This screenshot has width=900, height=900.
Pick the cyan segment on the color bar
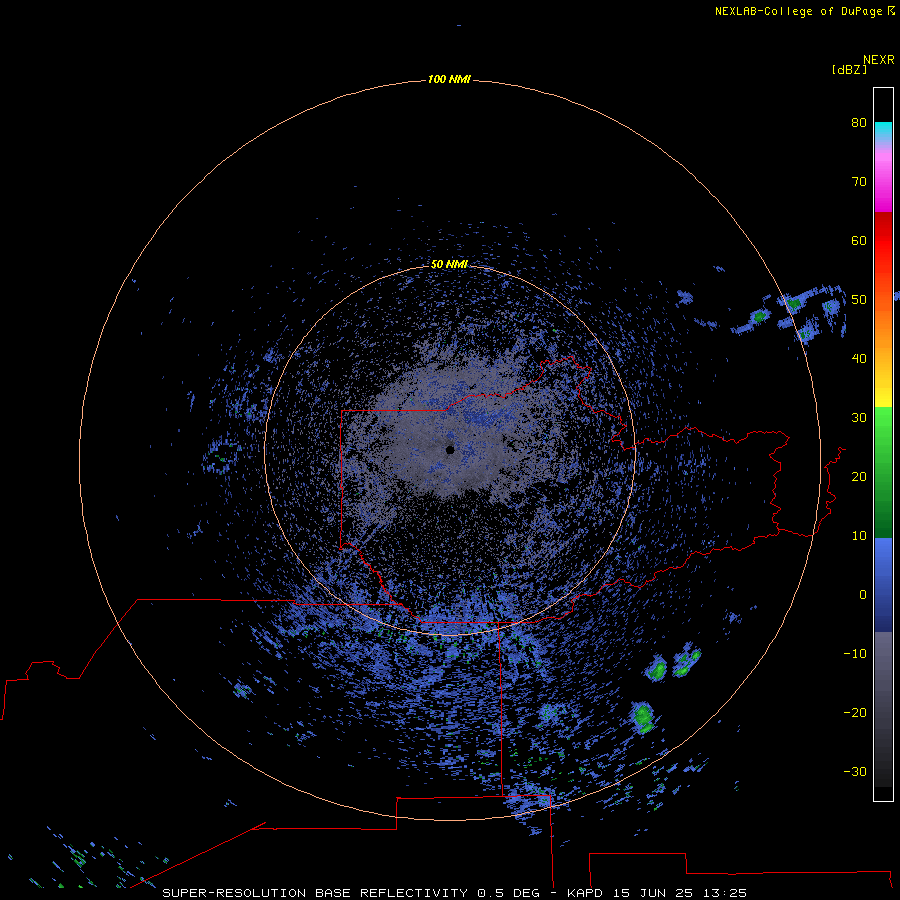point(883,131)
